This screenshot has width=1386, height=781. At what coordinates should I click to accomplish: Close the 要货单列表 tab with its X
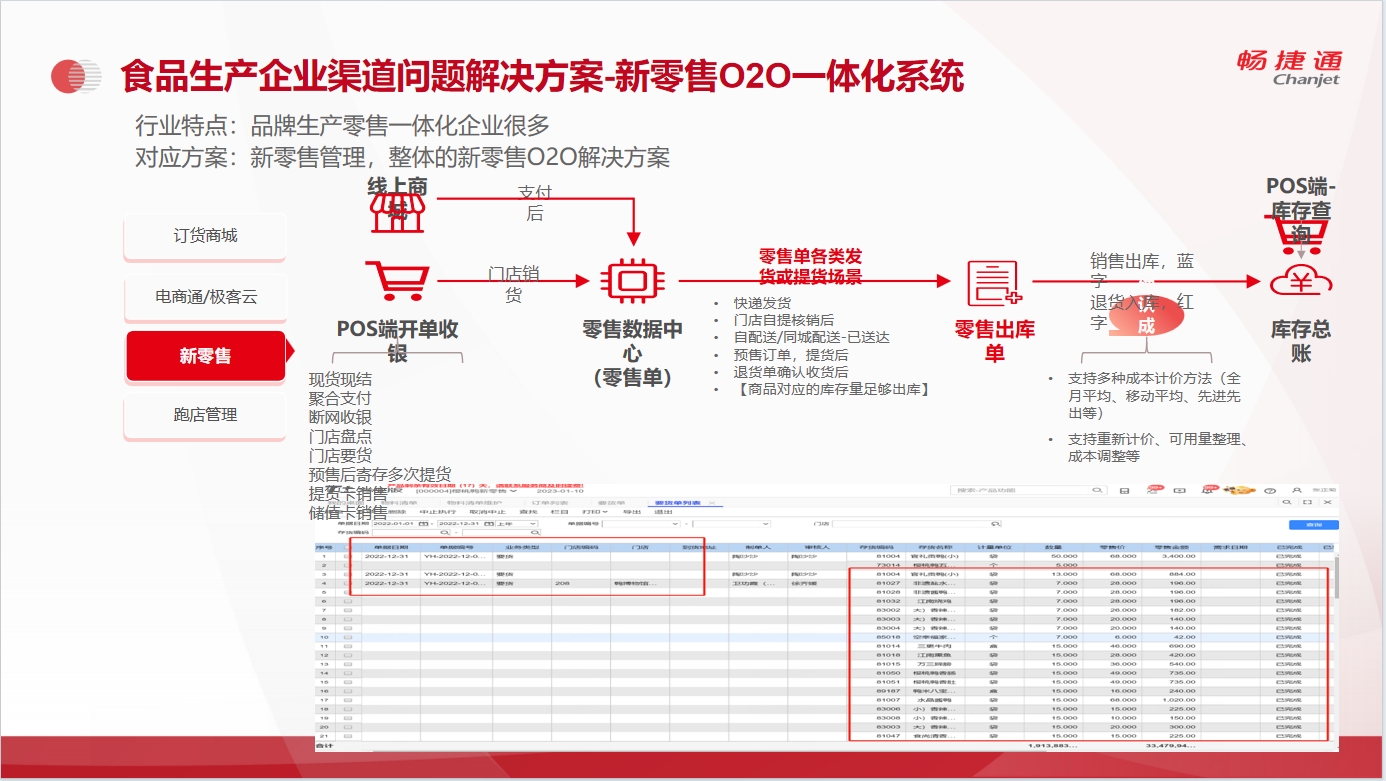712,503
